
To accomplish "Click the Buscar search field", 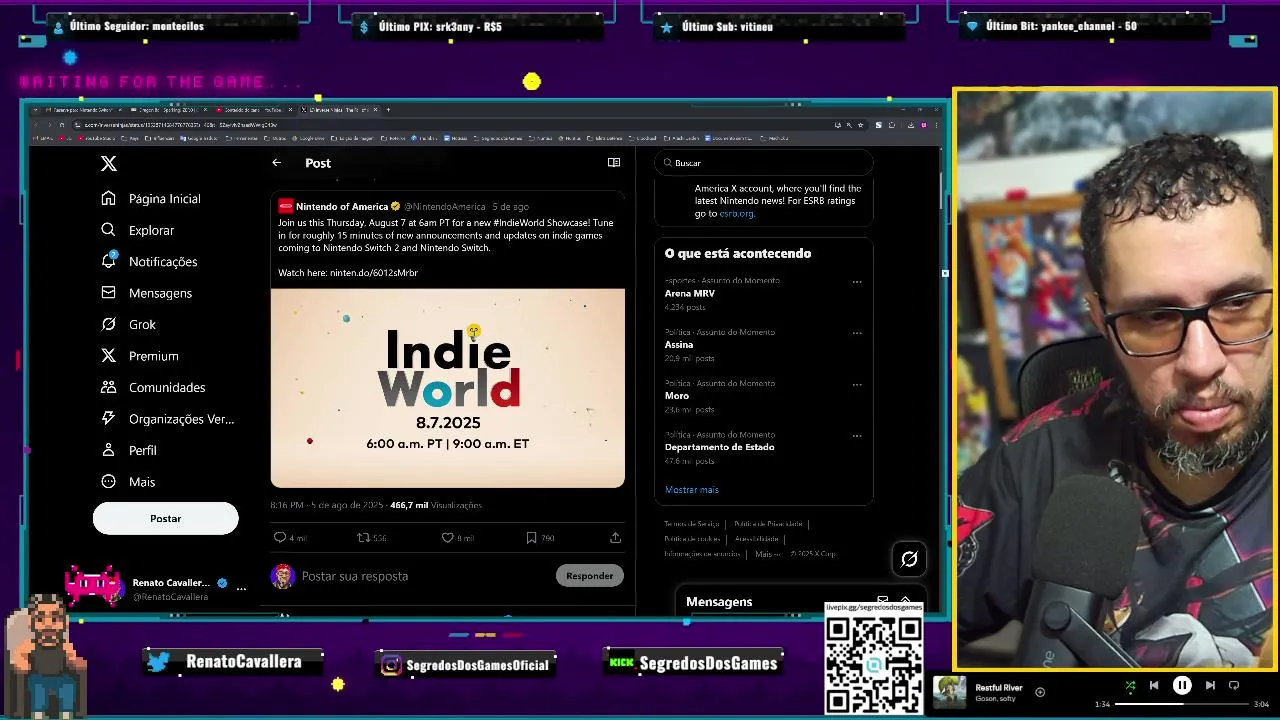I will 764,163.
